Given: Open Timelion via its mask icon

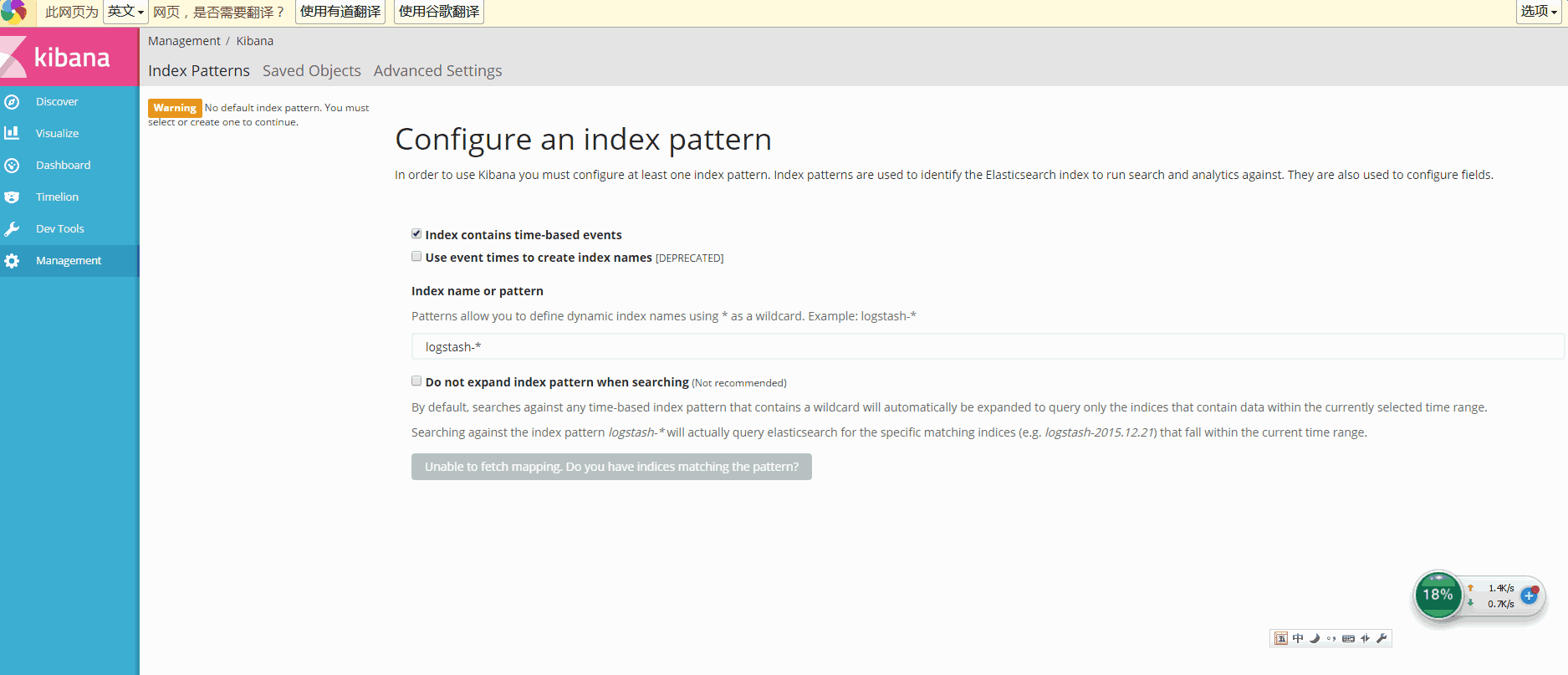Looking at the screenshot, I should click(x=12, y=197).
